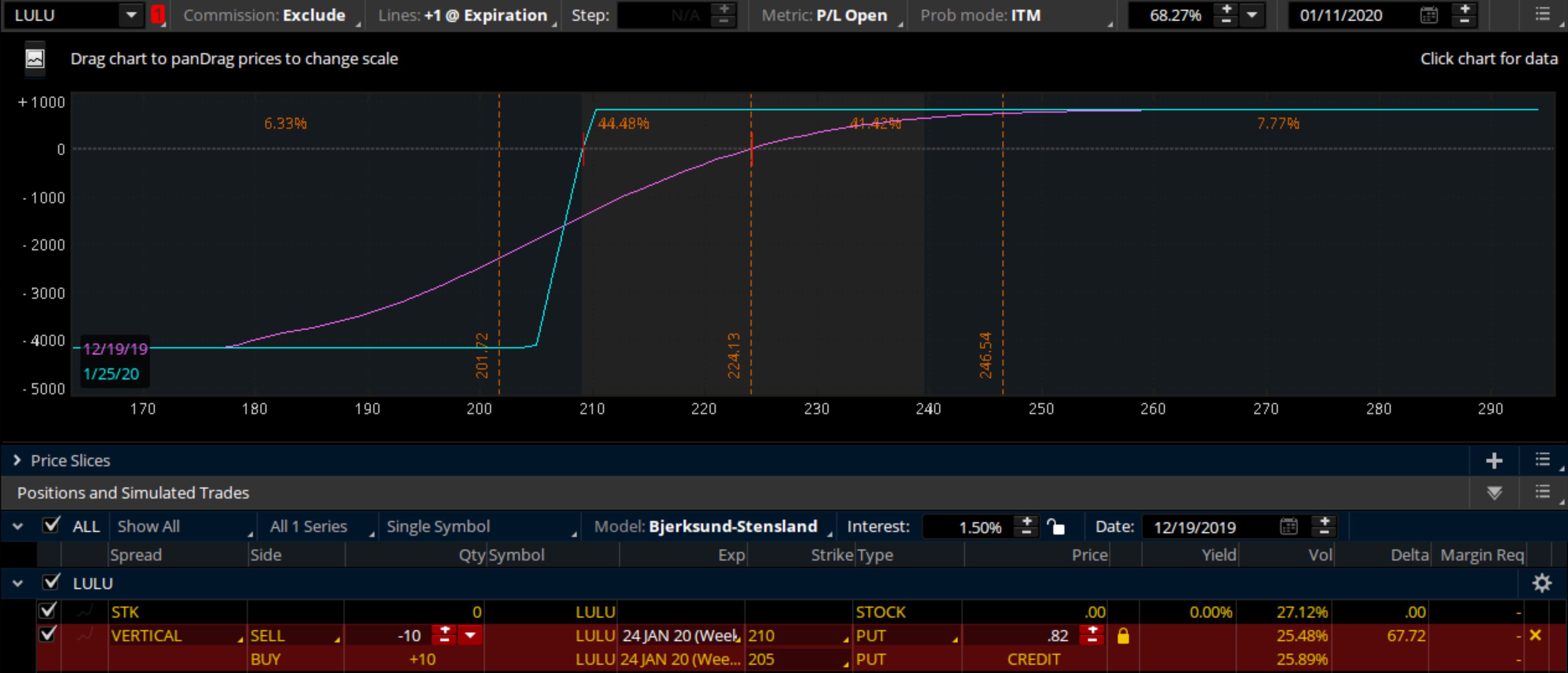The height and width of the screenshot is (673, 1568).
Task: Add a new price slice
Action: point(1494,461)
